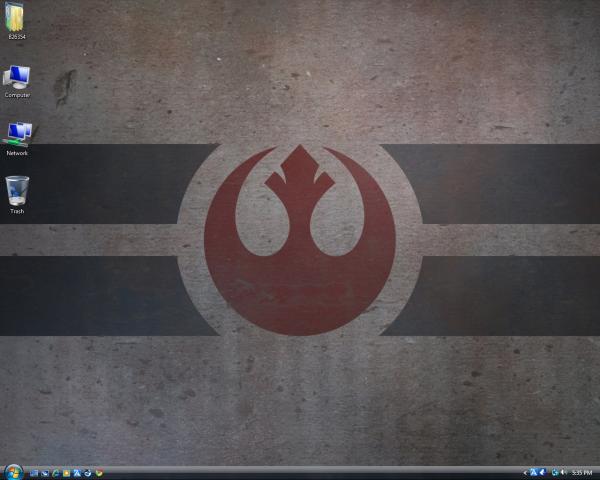Expand hidden system tray icons arrow
This screenshot has width=600, height=480.
click(x=525, y=473)
